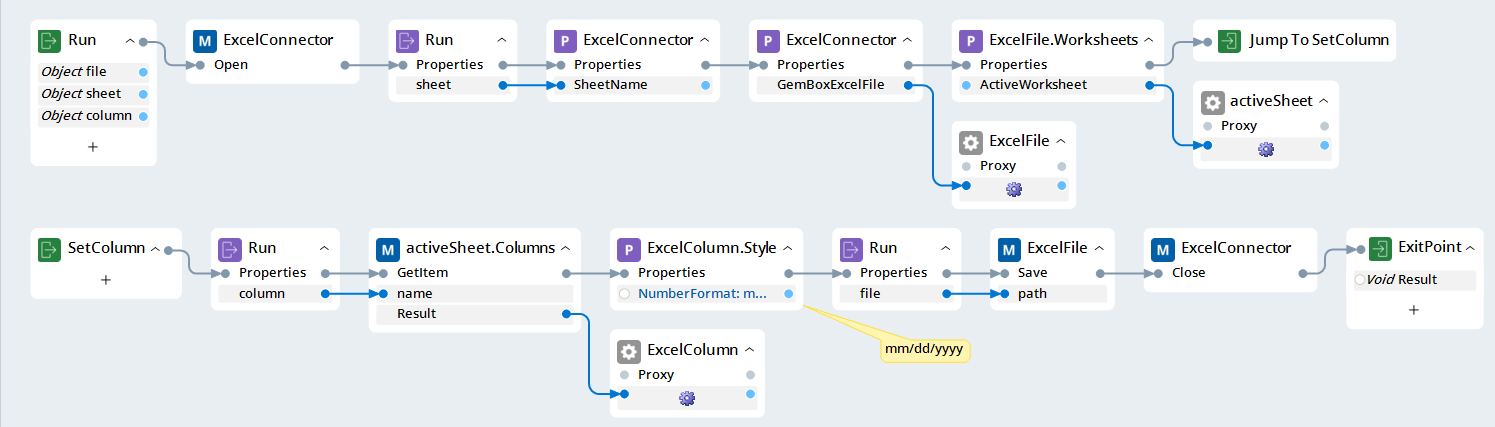Collapse the Run node with file property

coord(946,248)
